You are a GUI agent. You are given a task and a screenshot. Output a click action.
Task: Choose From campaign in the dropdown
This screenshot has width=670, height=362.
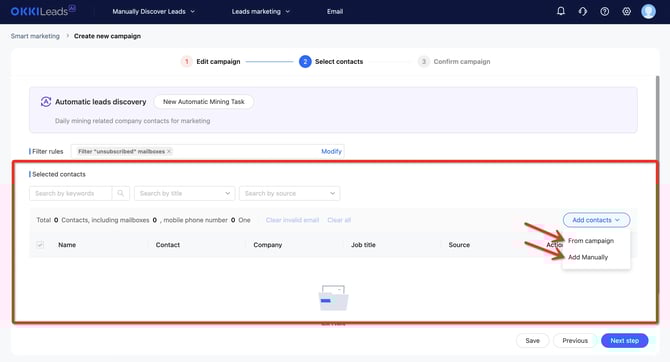(591, 241)
